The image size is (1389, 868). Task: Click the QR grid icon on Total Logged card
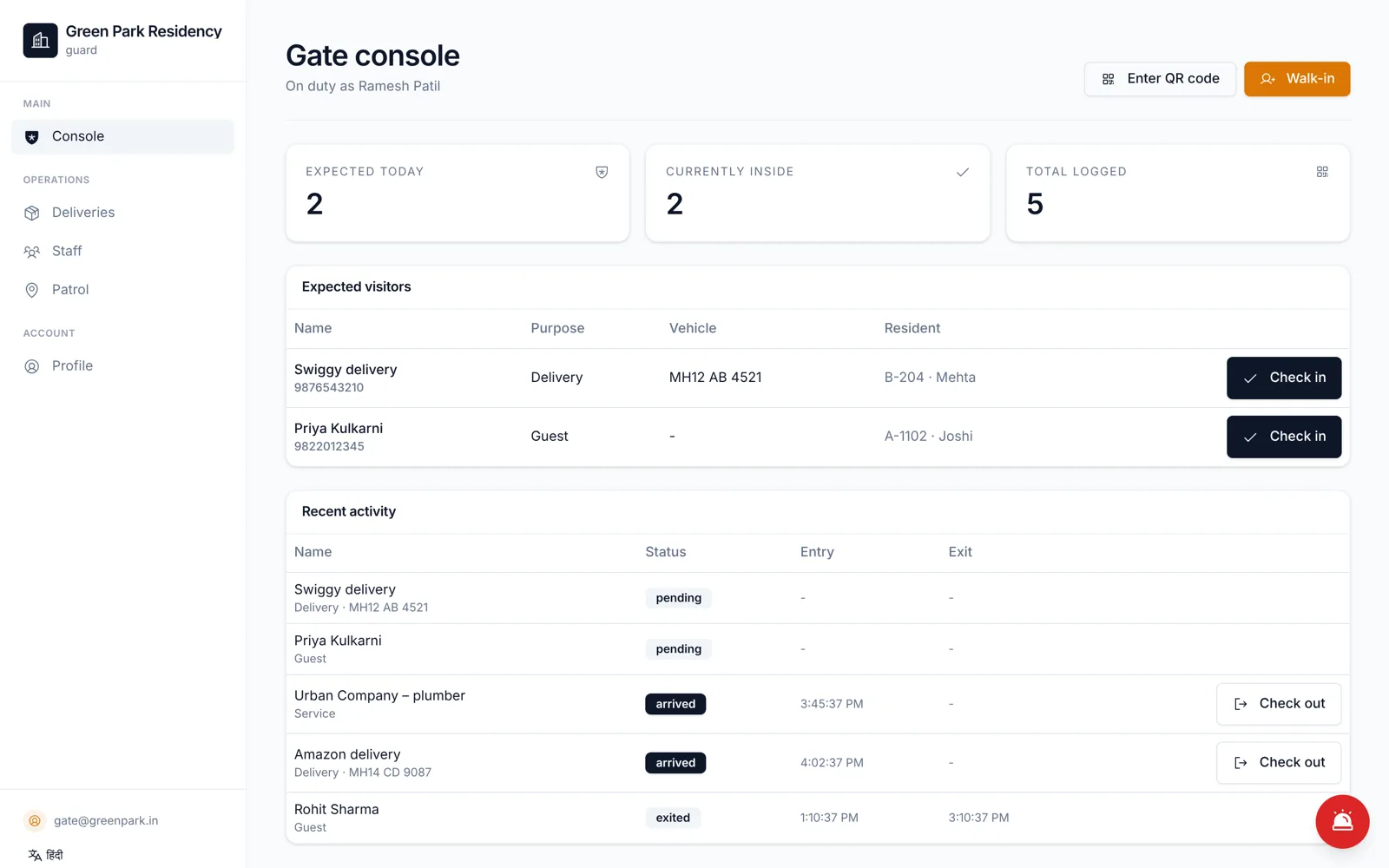click(1322, 172)
